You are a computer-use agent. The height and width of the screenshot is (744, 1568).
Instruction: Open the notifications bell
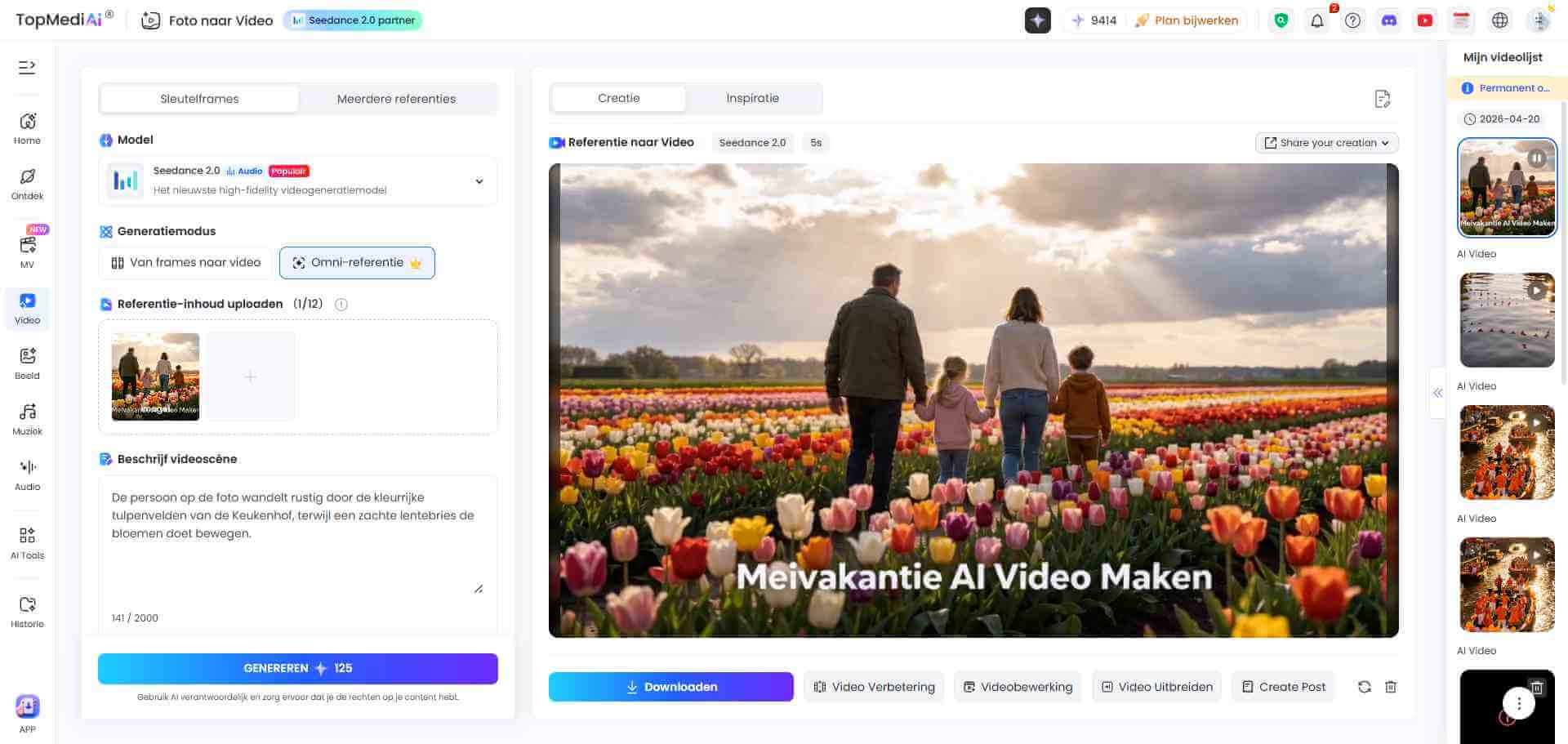1316,20
